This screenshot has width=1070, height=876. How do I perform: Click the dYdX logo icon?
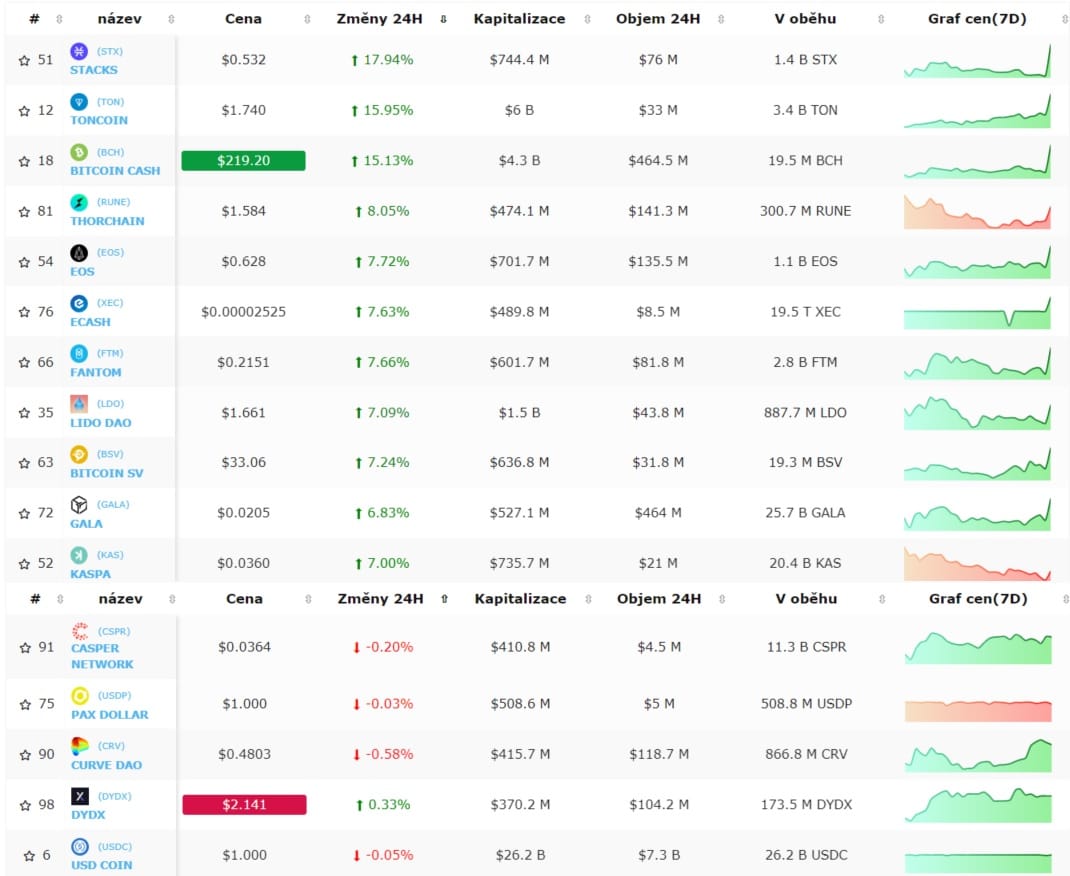(x=79, y=796)
